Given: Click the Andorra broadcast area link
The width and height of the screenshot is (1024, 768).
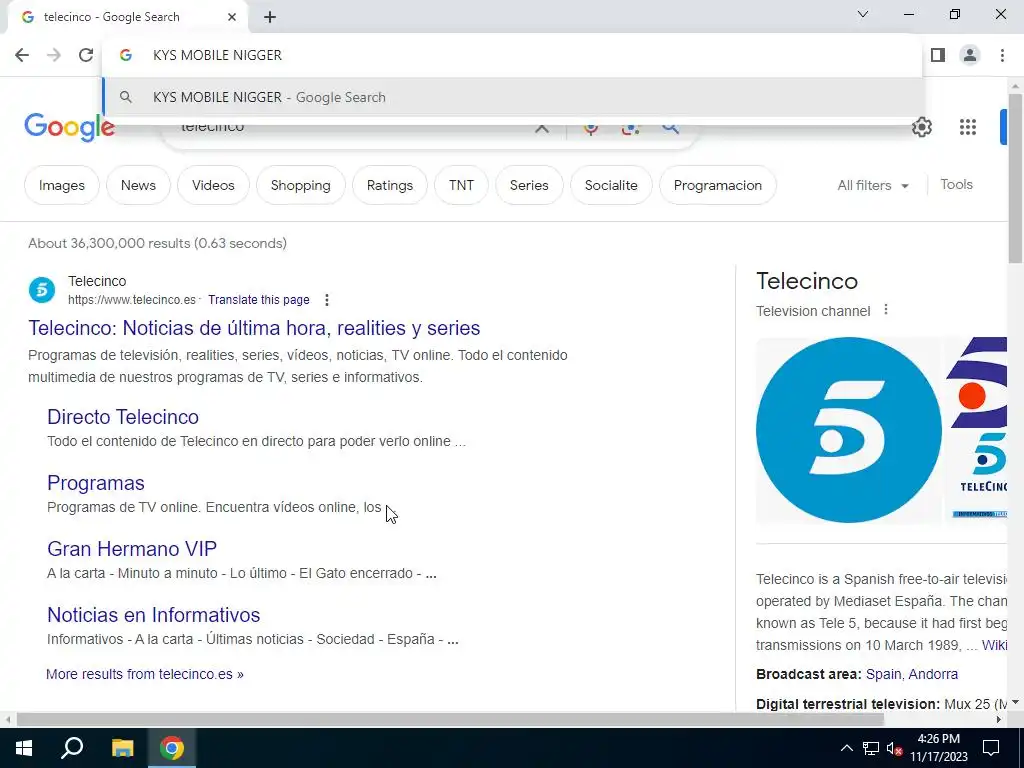Looking at the screenshot, I should pyautogui.click(x=933, y=674).
